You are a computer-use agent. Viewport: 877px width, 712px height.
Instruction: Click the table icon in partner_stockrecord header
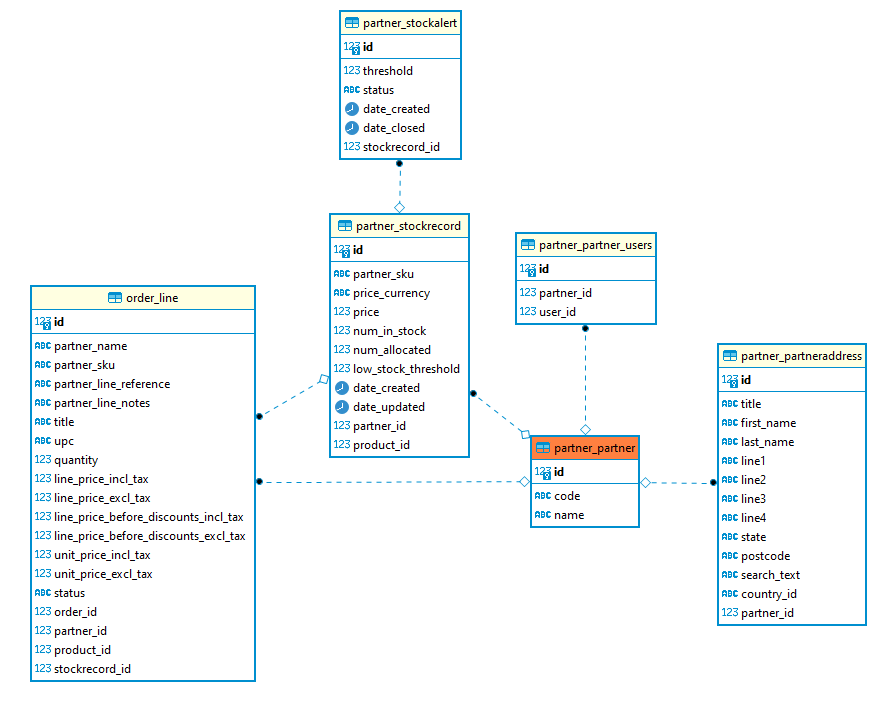pos(344,226)
